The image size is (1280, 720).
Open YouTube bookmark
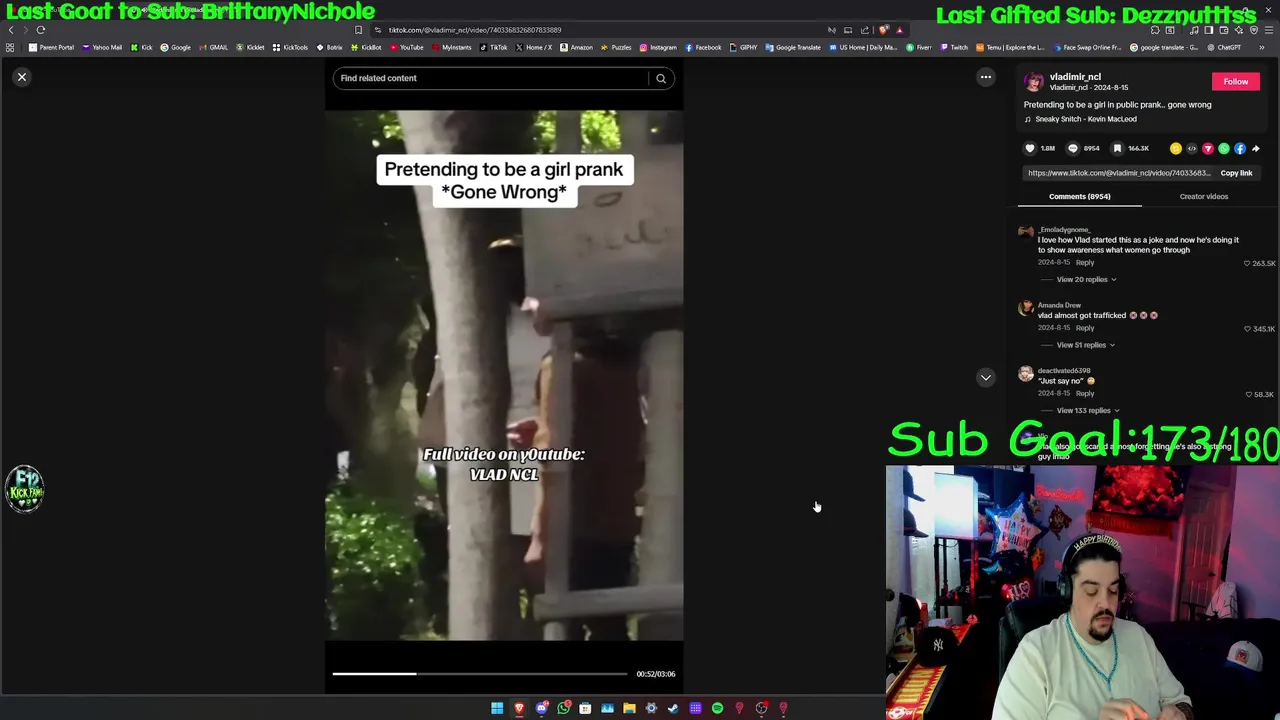(406, 47)
